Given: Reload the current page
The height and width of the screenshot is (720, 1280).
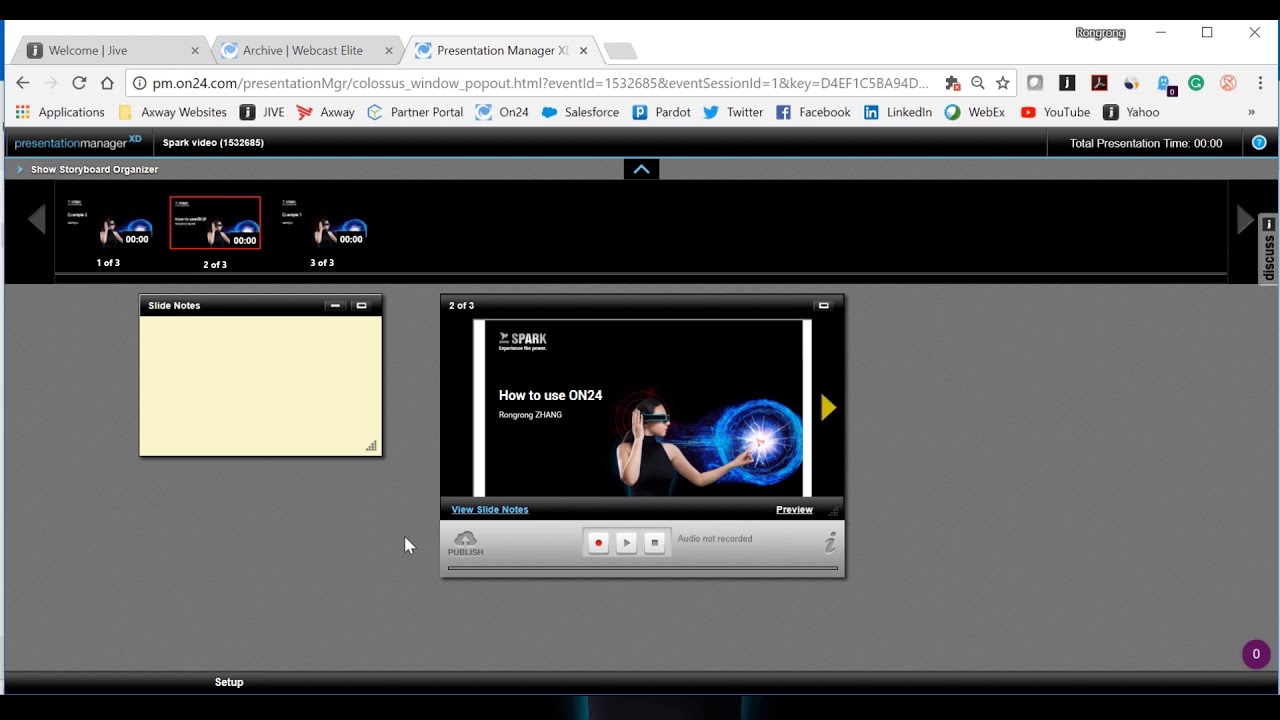Looking at the screenshot, I should coord(79,83).
